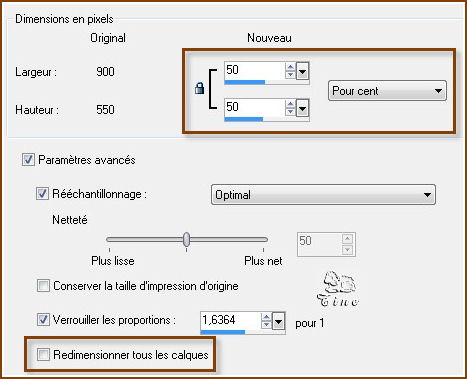Decrease the new width value with down arrow
Screen dimensions: 467x379
pos(290,74)
